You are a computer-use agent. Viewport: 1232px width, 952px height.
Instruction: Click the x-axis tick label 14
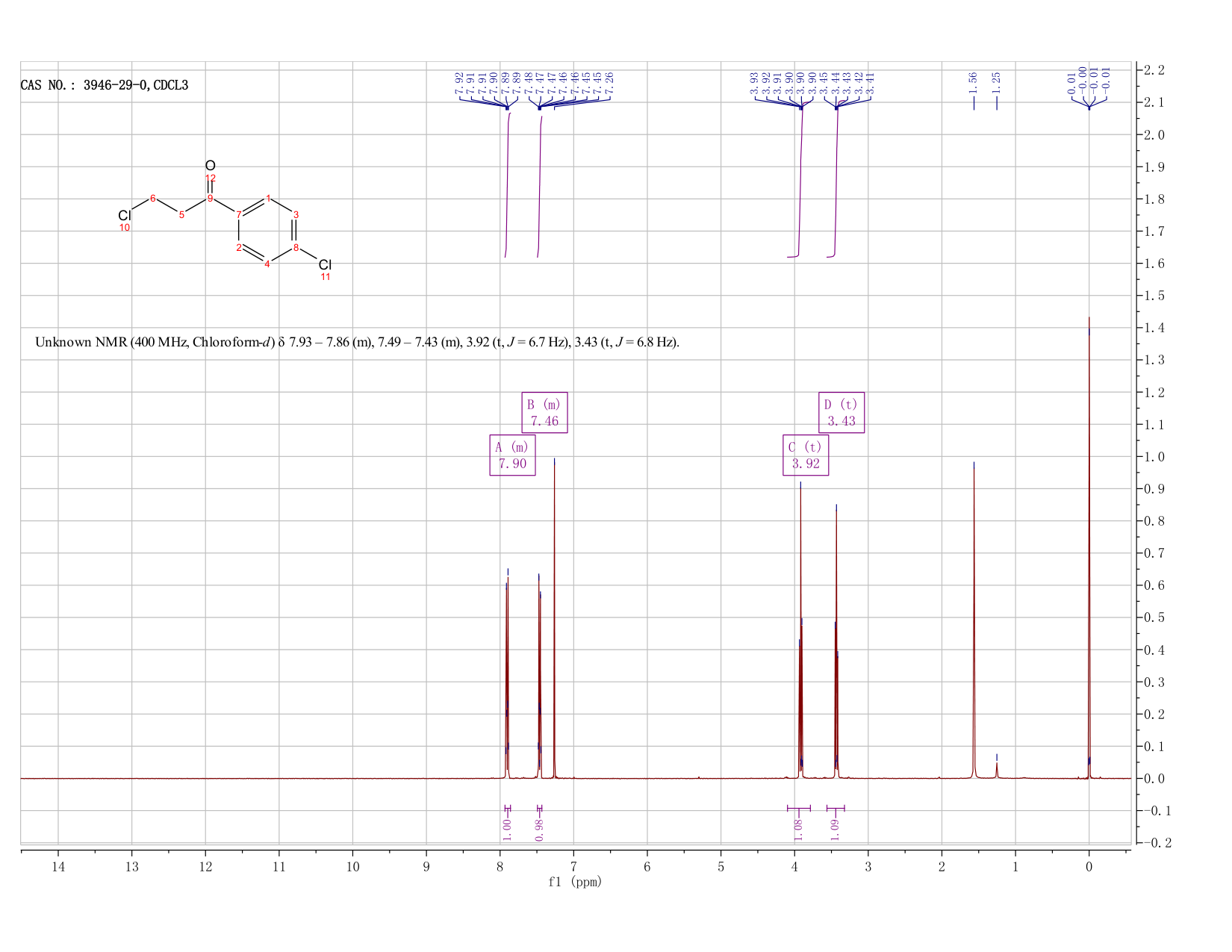(58, 867)
